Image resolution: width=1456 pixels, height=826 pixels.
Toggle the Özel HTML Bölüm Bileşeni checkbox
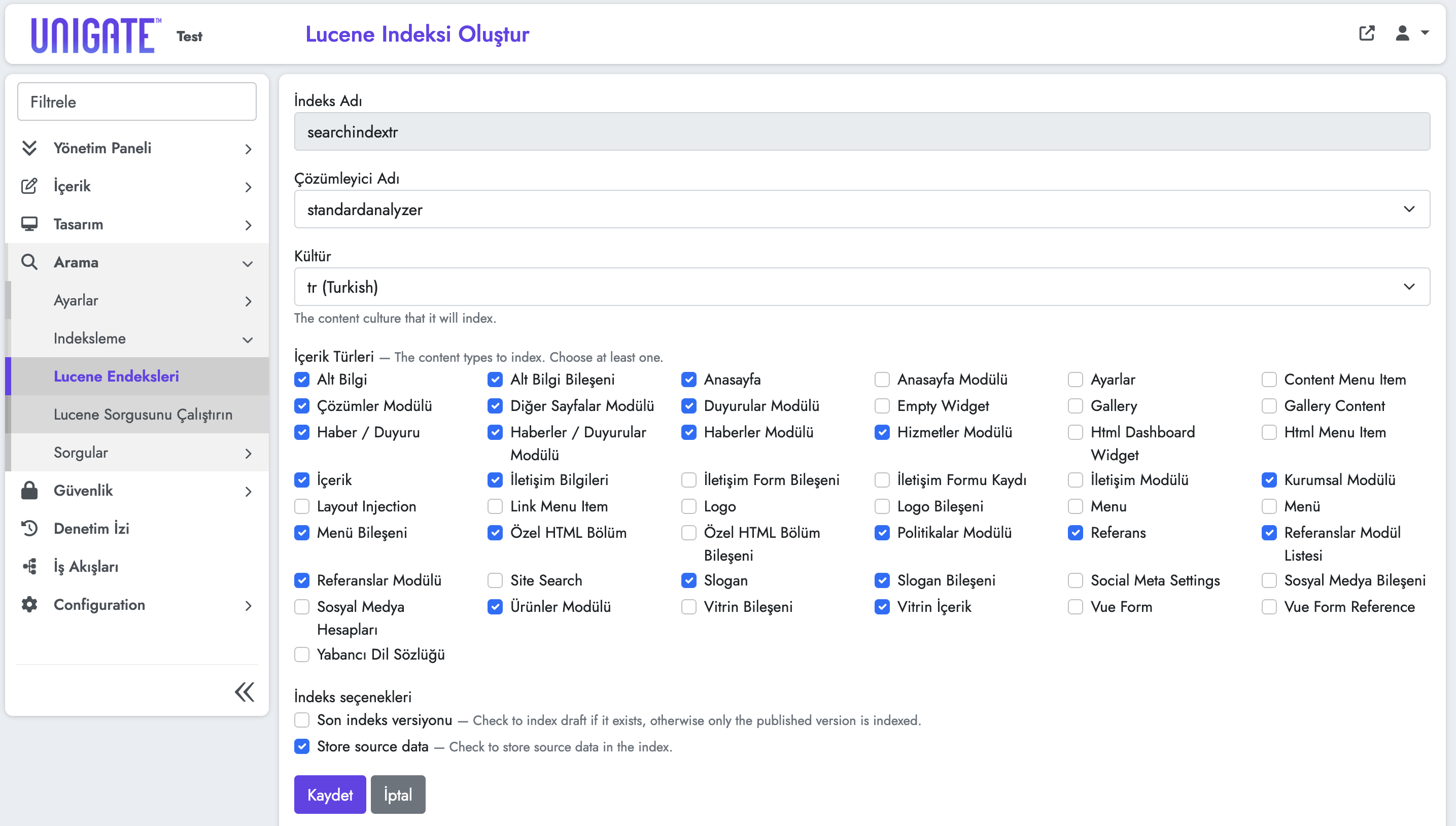click(688, 532)
